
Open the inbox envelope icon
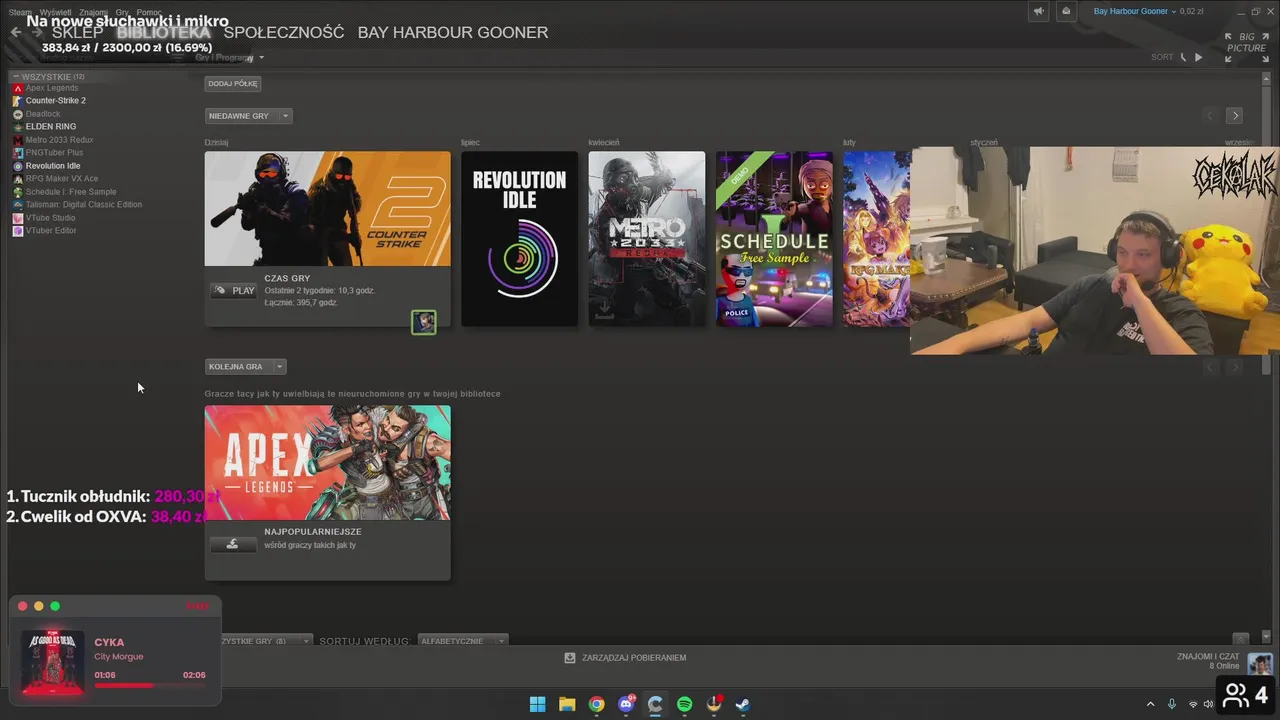tap(1066, 12)
